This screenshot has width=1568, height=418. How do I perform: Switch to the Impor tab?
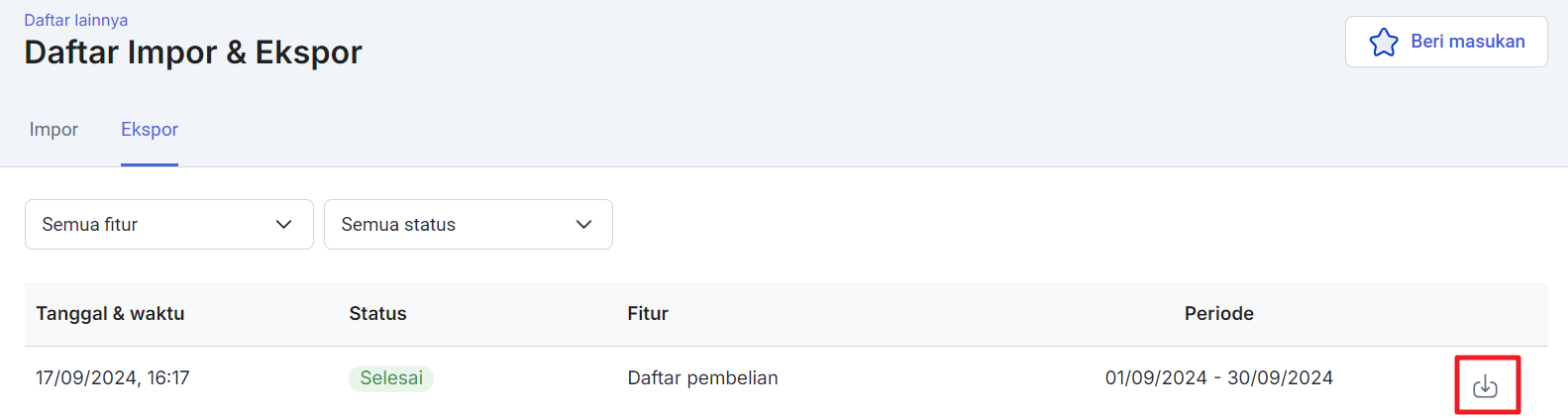pos(53,130)
